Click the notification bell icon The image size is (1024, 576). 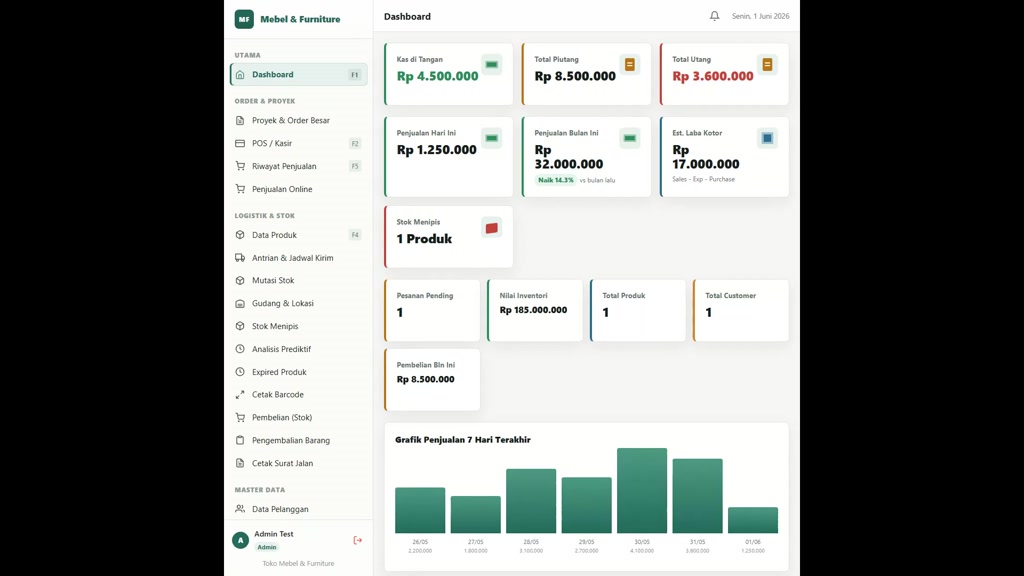click(x=714, y=16)
